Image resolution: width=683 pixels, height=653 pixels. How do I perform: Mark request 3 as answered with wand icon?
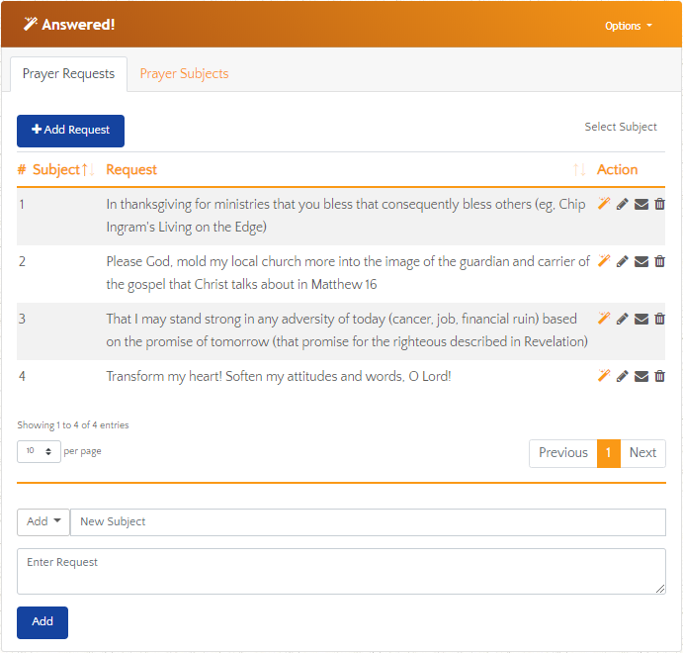604,319
